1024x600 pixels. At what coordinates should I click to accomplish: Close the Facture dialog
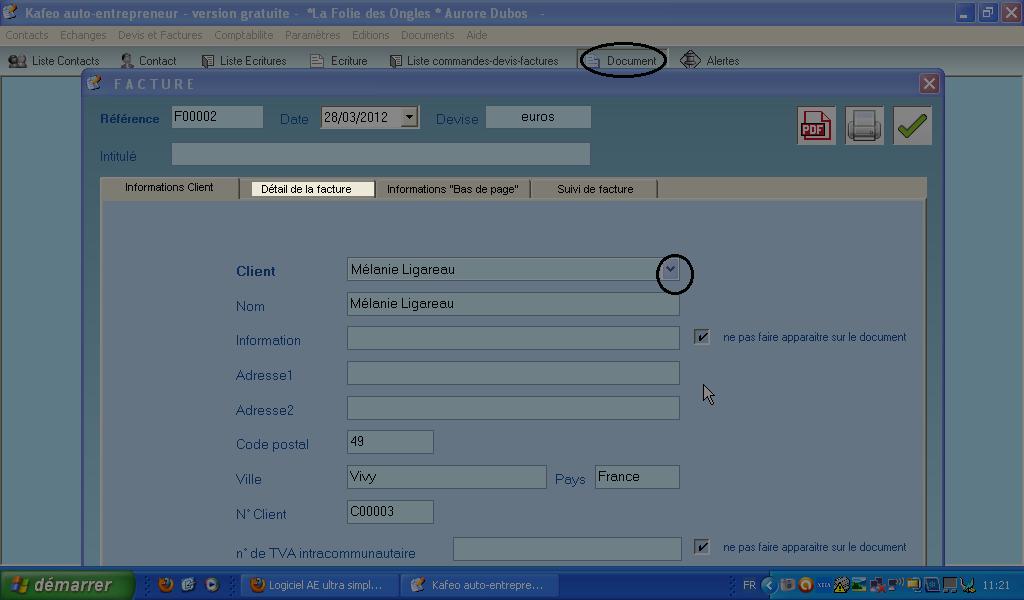tap(929, 84)
